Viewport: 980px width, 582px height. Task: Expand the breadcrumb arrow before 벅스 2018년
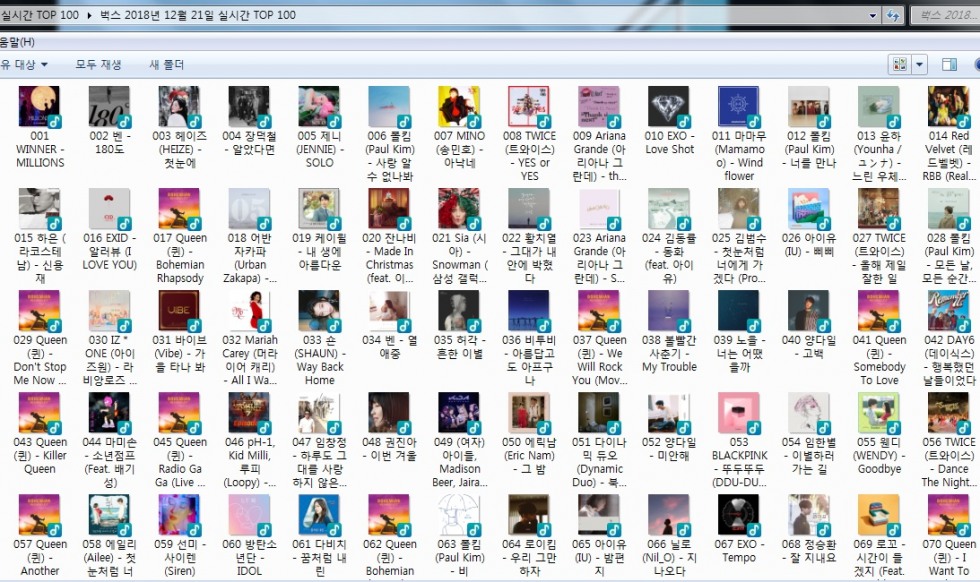pos(89,15)
